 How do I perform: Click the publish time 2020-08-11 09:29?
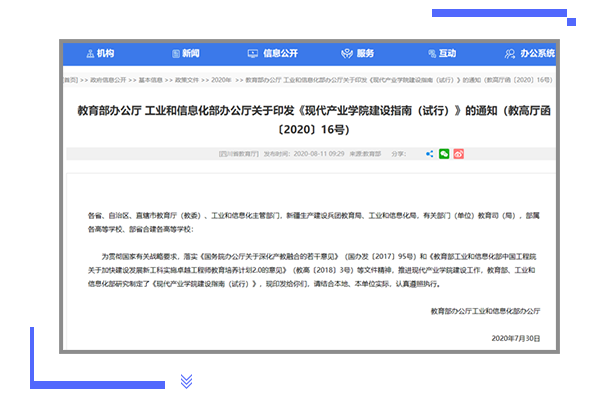point(319,154)
